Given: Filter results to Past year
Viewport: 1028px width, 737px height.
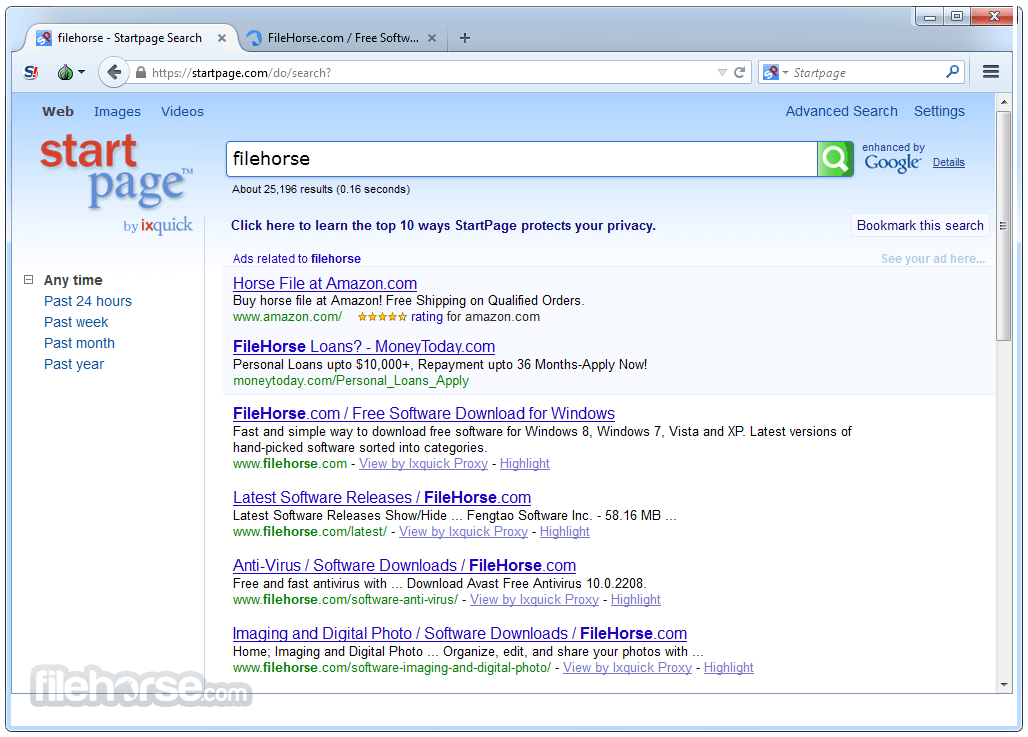Looking at the screenshot, I should (x=74, y=364).
